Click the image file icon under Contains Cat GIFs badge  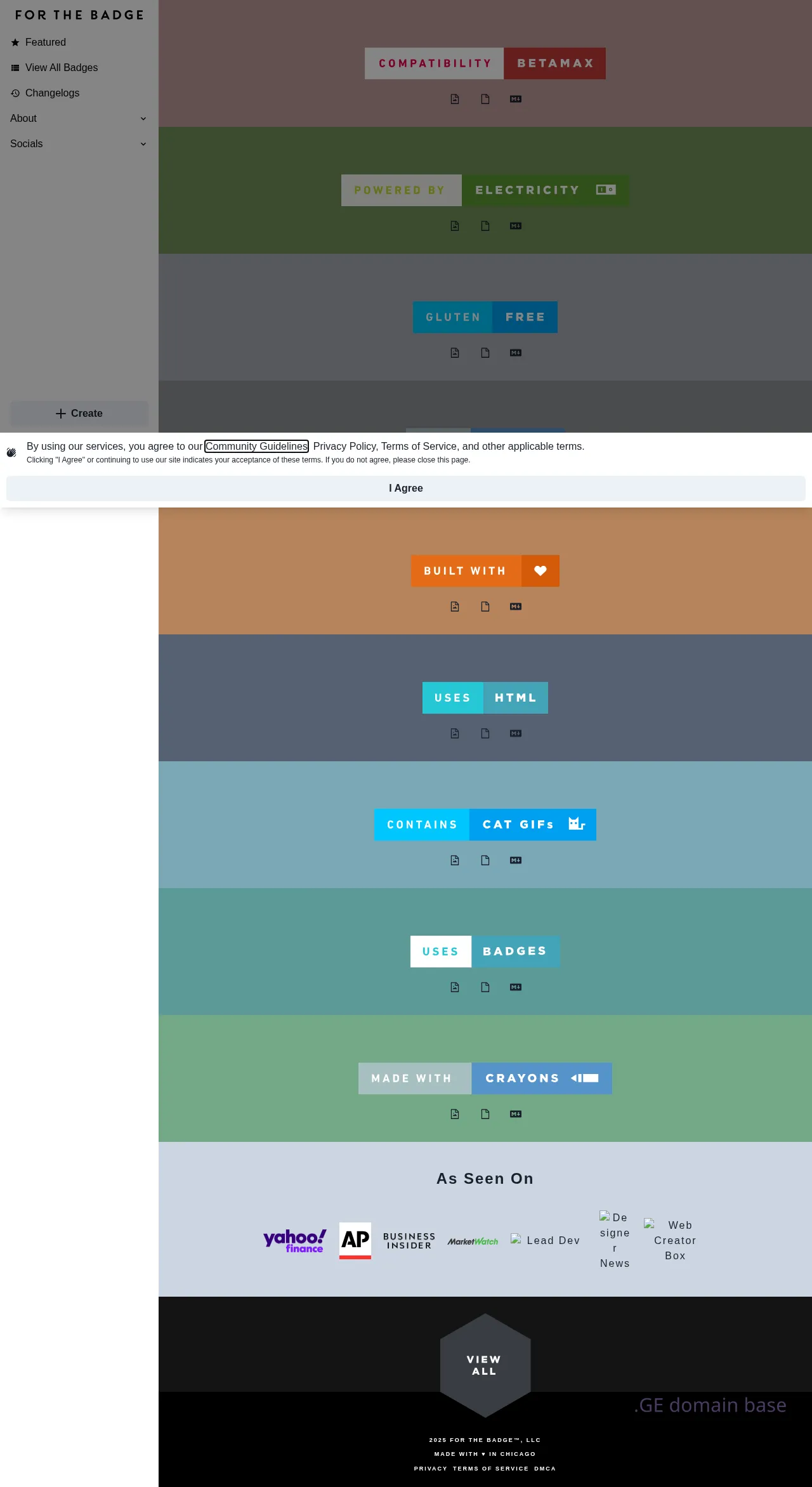(455, 860)
